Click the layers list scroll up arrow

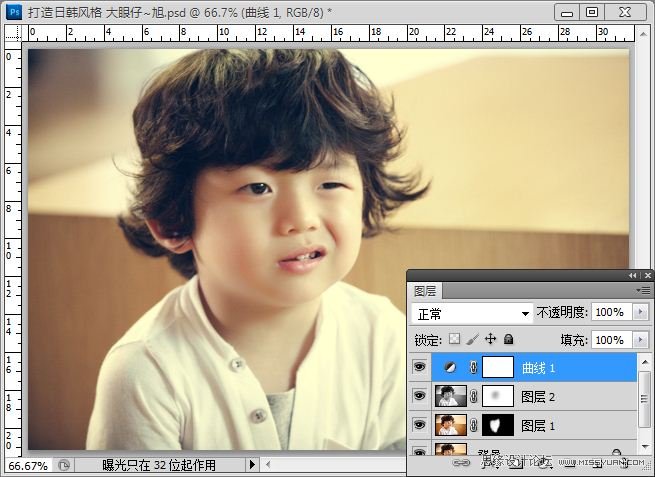(x=645, y=362)
